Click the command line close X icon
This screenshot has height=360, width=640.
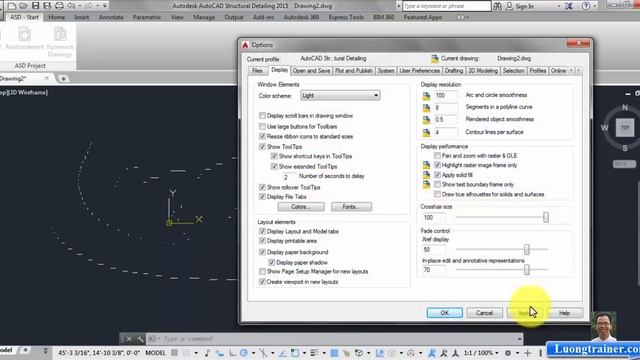click(129, 339)
